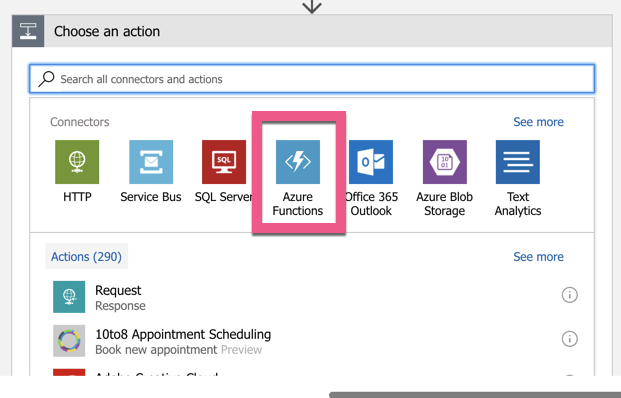Click the Azure Blob Storage label text
621x398 pixels.
pyautogui.click(x=444, y=204)
